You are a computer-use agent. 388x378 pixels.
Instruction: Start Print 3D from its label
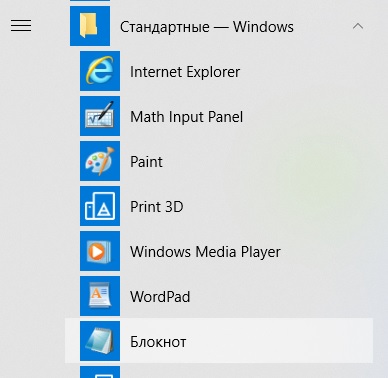coord(157,207)
